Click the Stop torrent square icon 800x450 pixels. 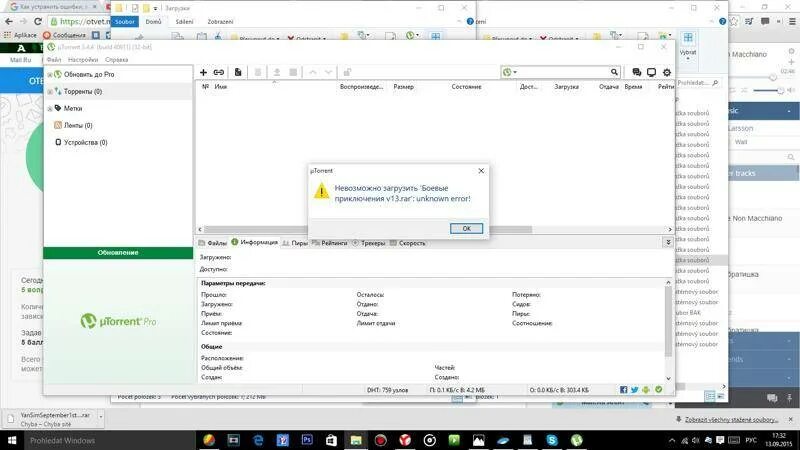click(x=293, y=72)
